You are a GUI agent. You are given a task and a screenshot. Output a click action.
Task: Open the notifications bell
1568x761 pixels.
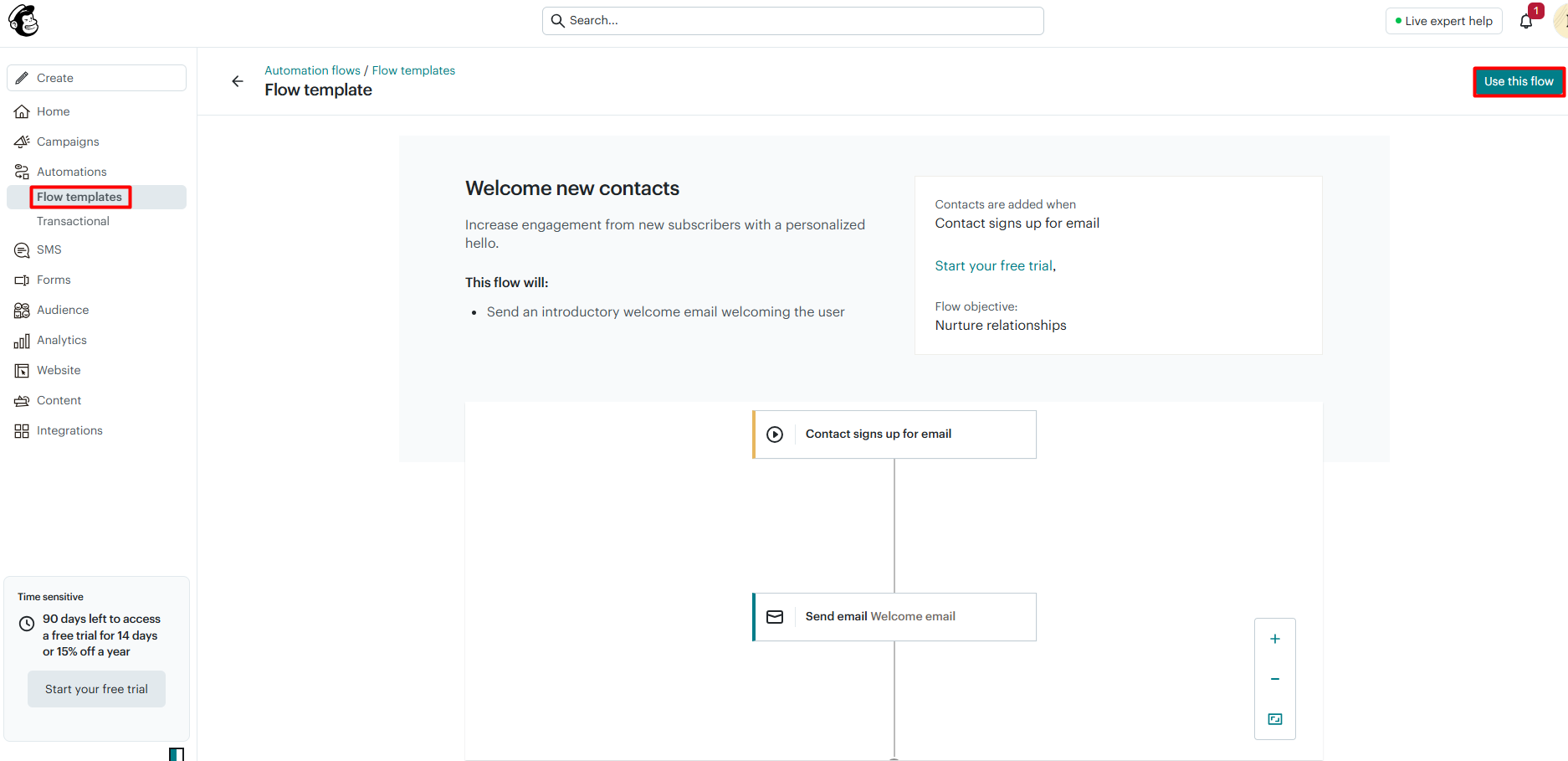click(1526, 21)
